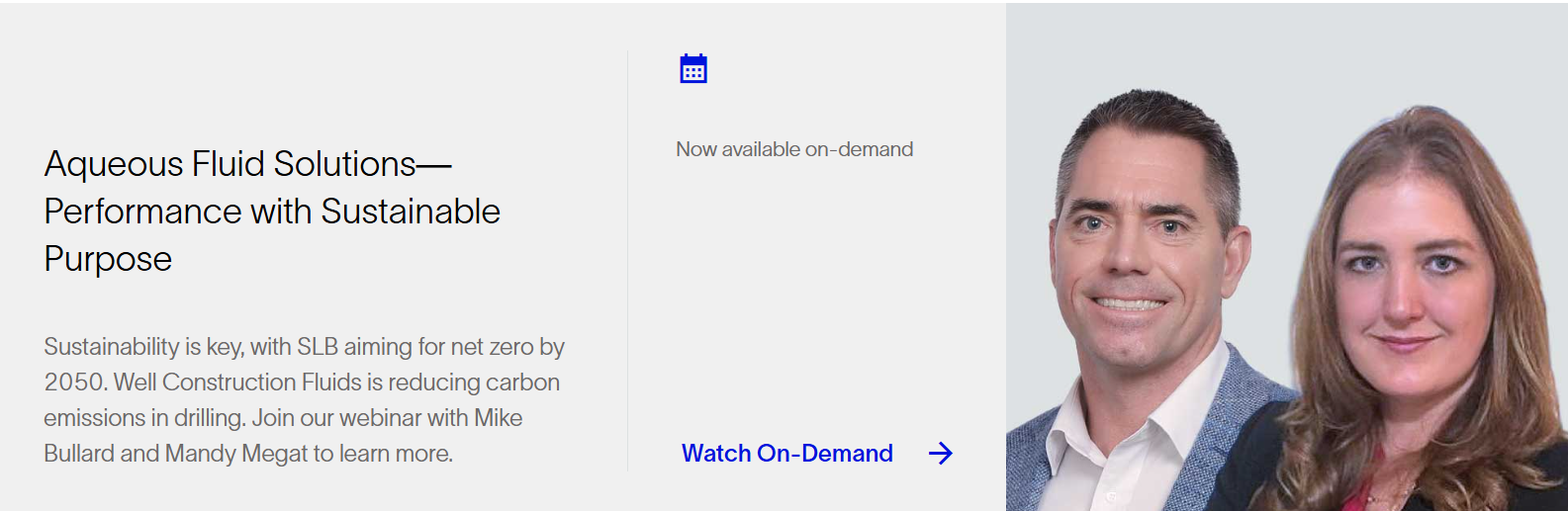Open the Watch On-Demand link

coord(786,454)
